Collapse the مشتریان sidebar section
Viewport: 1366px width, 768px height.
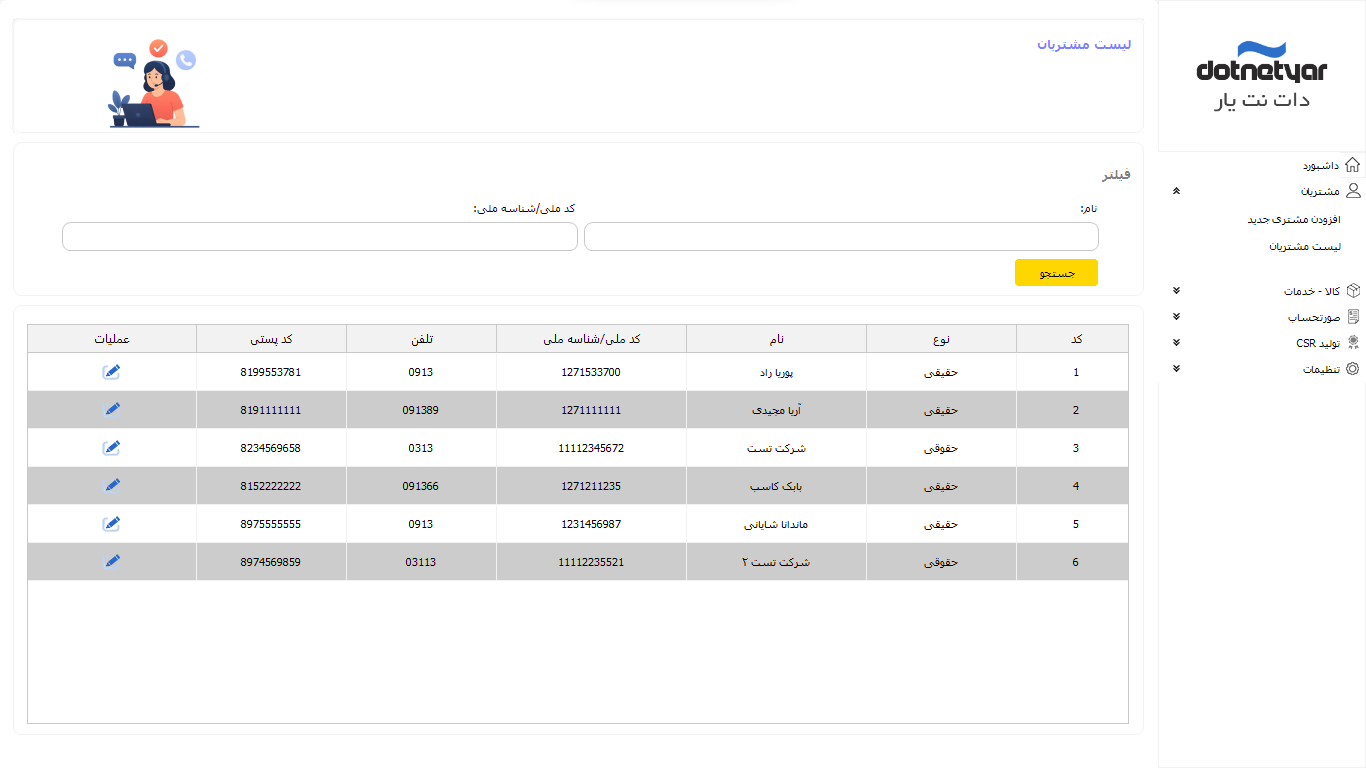coord(1176,191)
